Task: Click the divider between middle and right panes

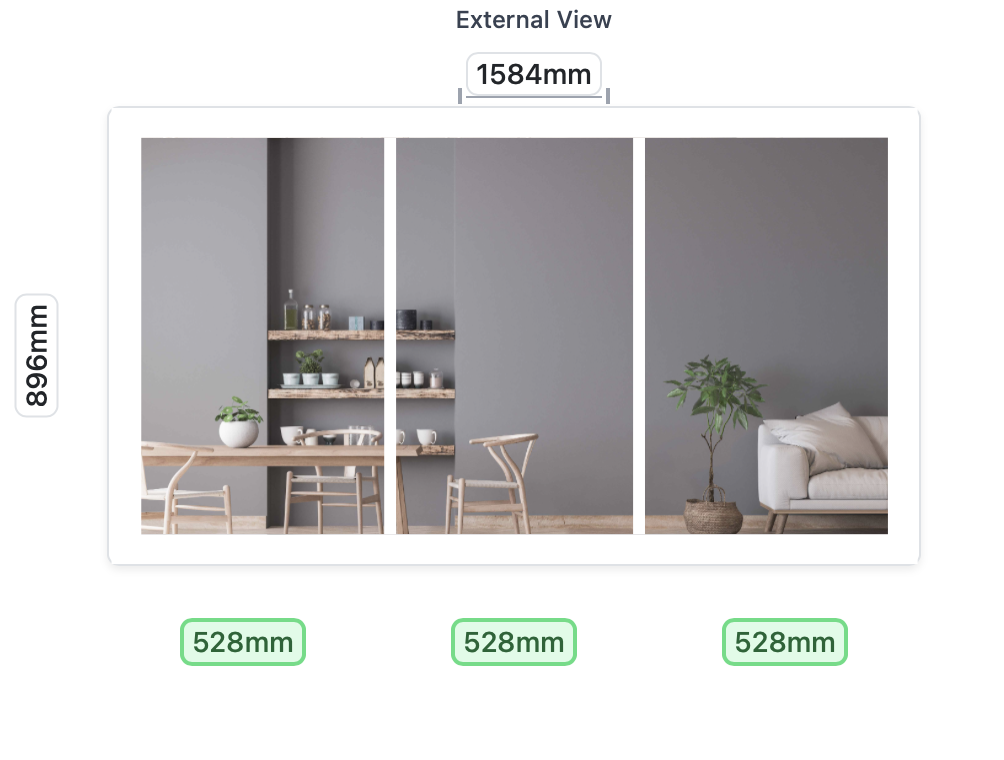Action: [639, 336]
